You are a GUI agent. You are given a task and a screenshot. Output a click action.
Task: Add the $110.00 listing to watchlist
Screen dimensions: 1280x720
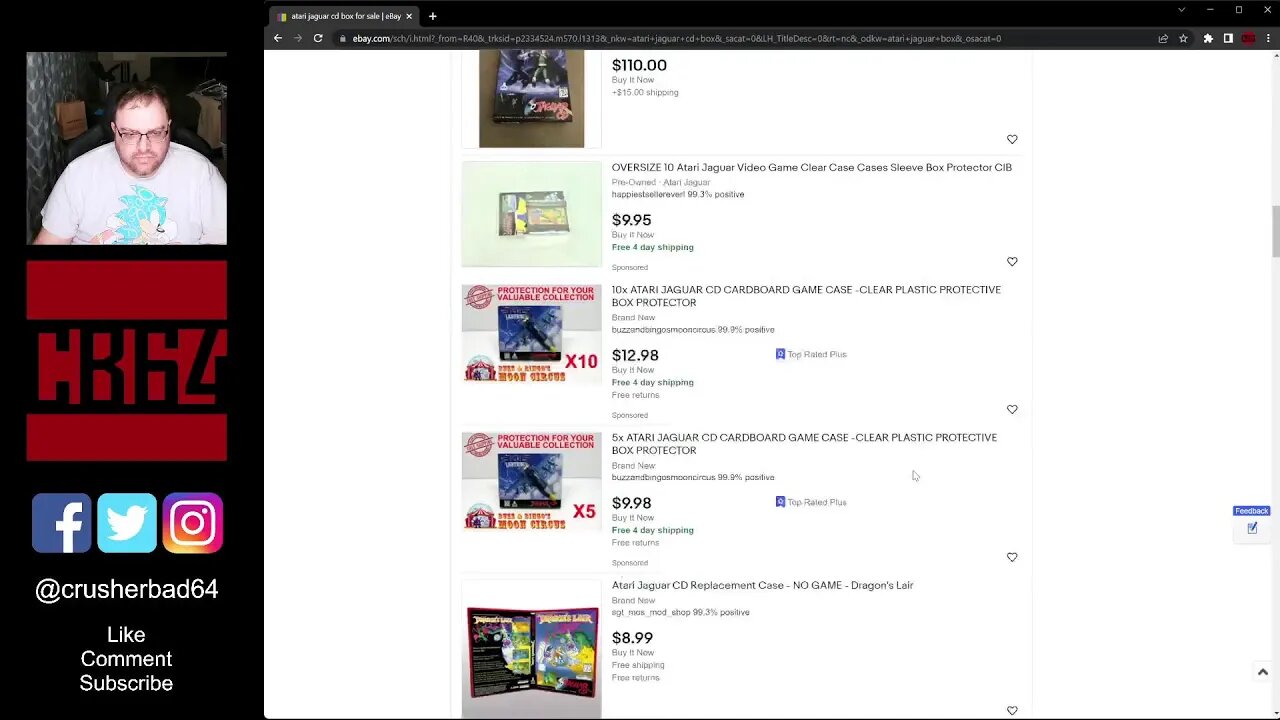1012,139
